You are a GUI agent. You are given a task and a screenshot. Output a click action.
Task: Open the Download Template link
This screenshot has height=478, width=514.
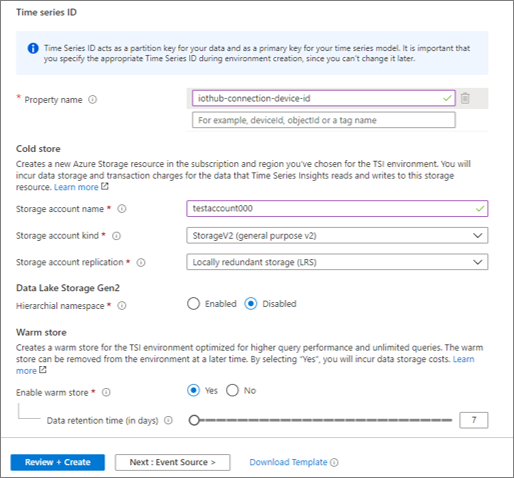point(288,462)
